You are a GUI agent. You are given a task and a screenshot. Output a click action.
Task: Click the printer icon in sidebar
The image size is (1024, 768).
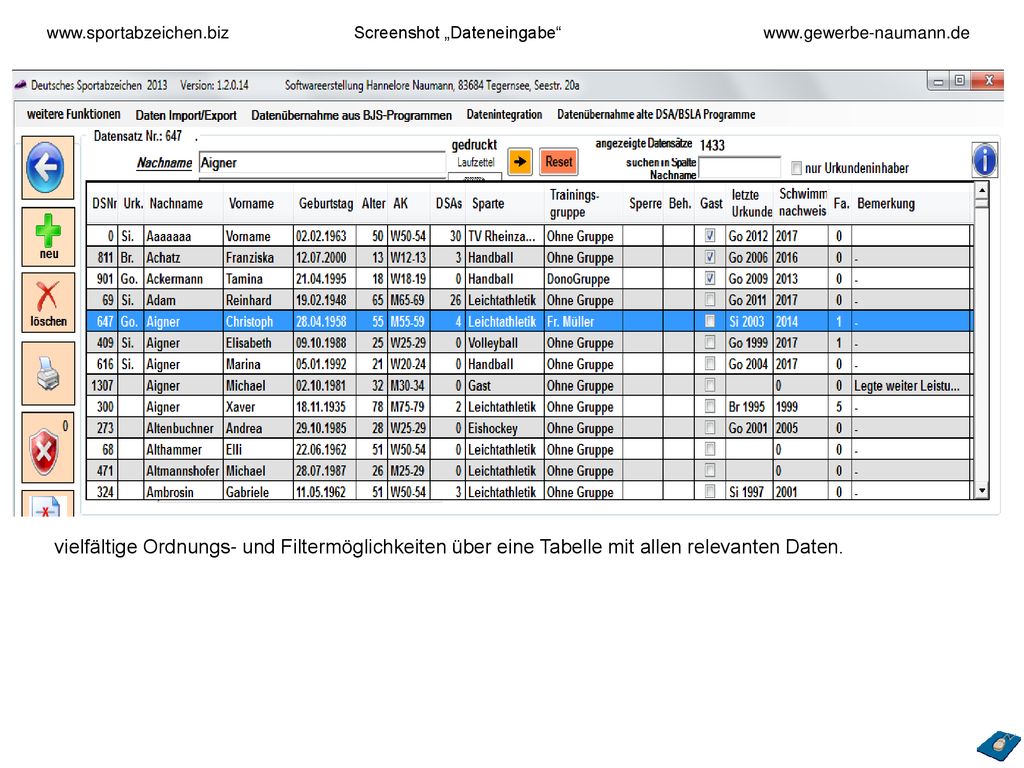click(x=48, y=374)
